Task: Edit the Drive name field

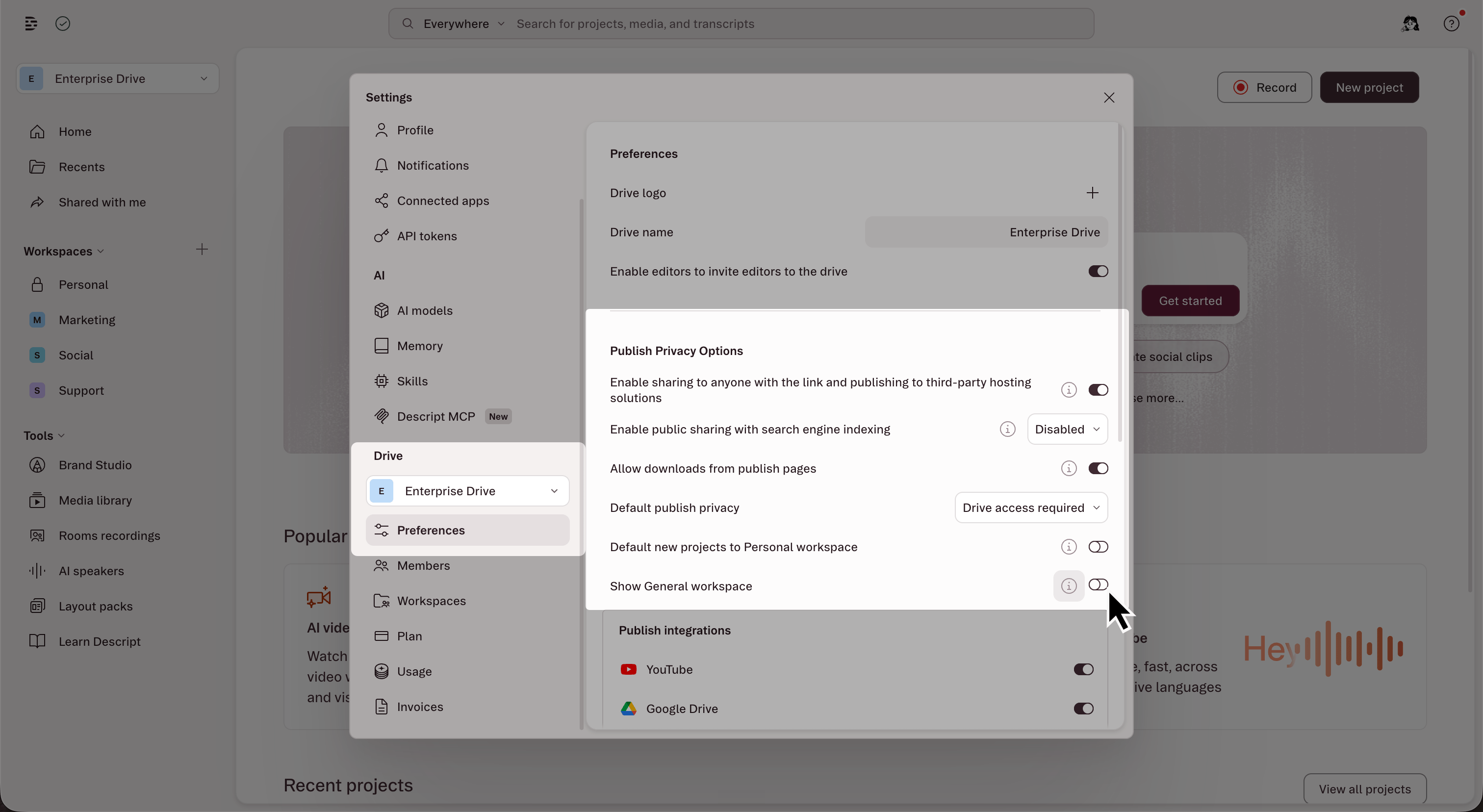Action: coord(986,232)
